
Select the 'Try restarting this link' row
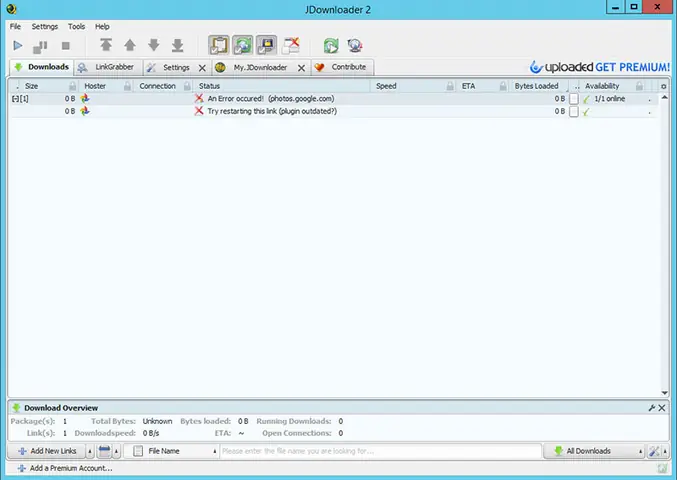pos(333,111)
